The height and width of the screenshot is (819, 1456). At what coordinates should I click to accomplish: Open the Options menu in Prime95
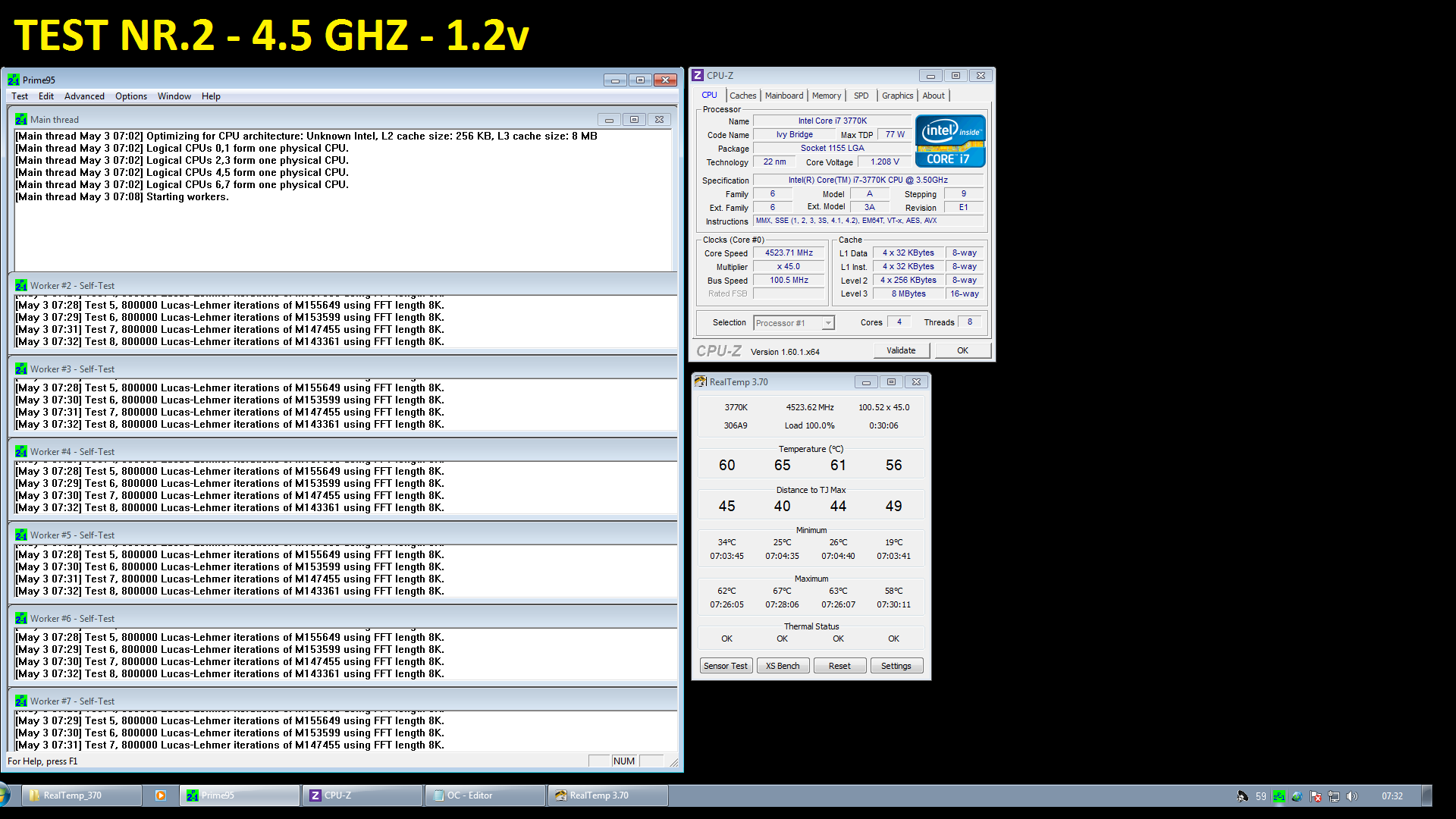click(131, 96)
